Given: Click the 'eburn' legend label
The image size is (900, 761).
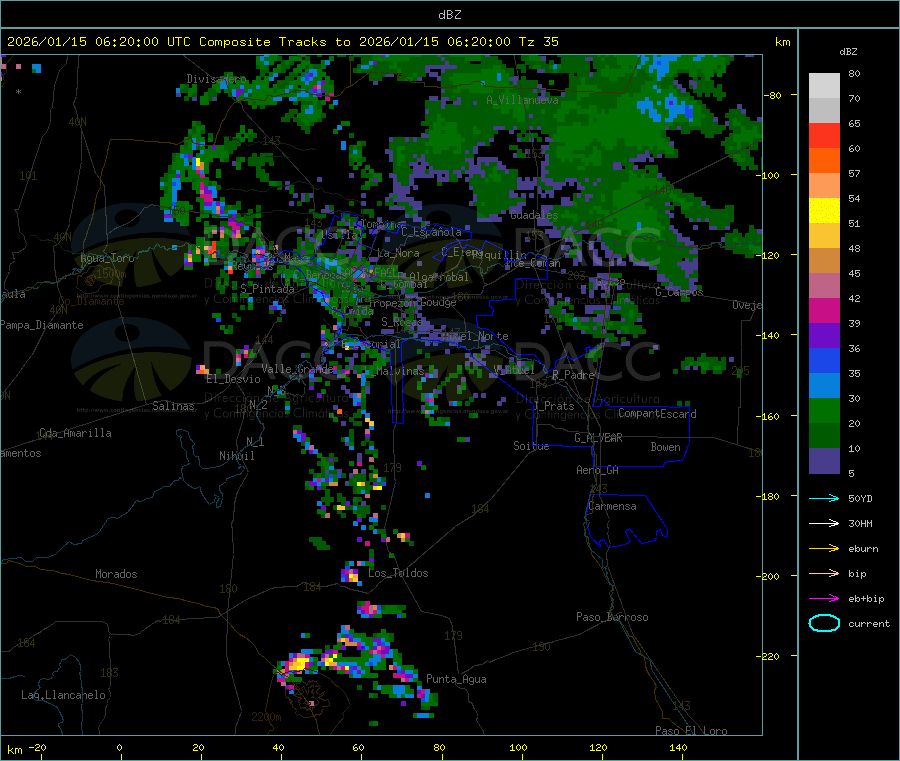Looking at the screenshot, I should pyautogui.click(x=863, y=549).
